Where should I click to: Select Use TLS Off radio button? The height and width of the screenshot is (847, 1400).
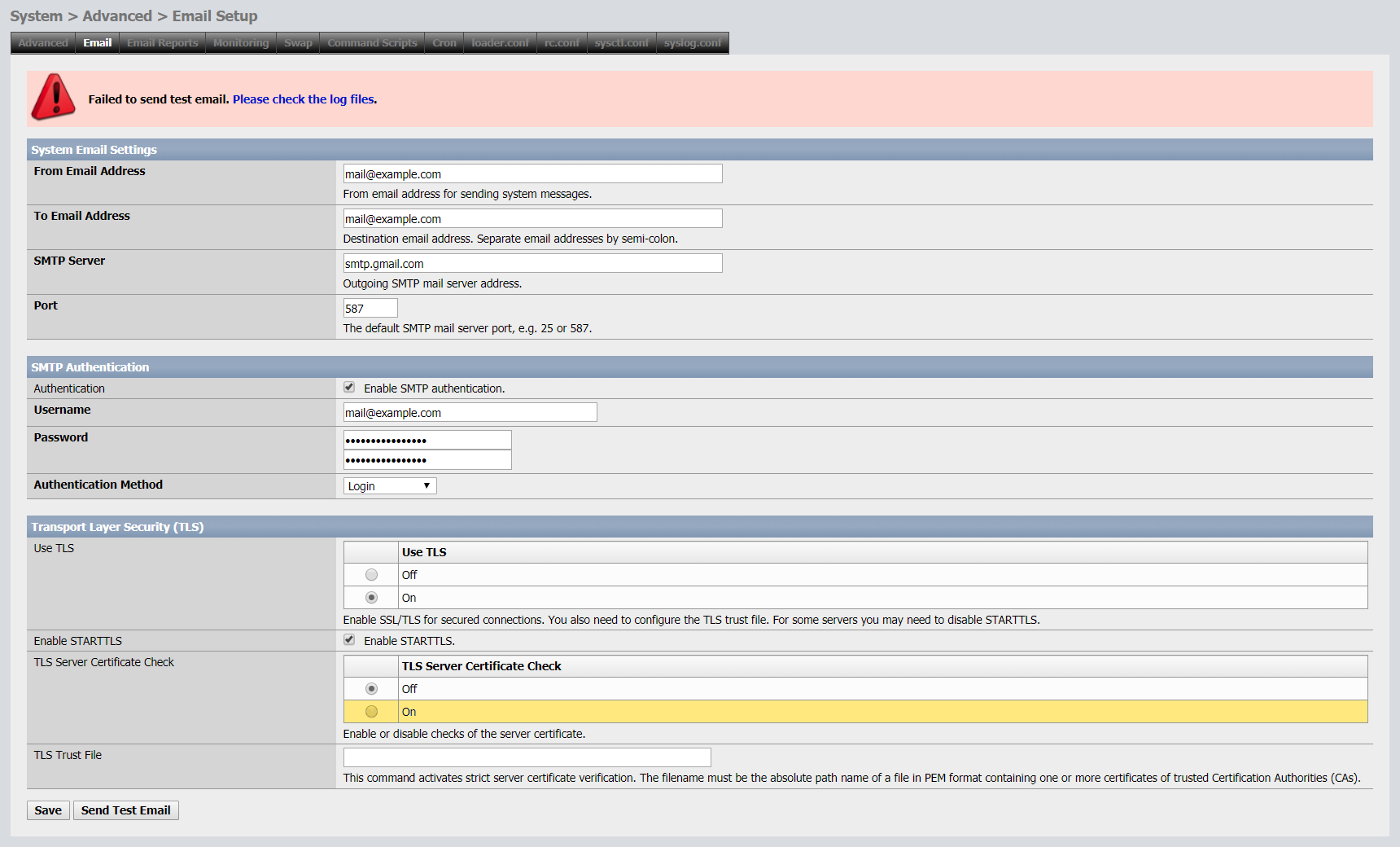(x=371, y=575)
